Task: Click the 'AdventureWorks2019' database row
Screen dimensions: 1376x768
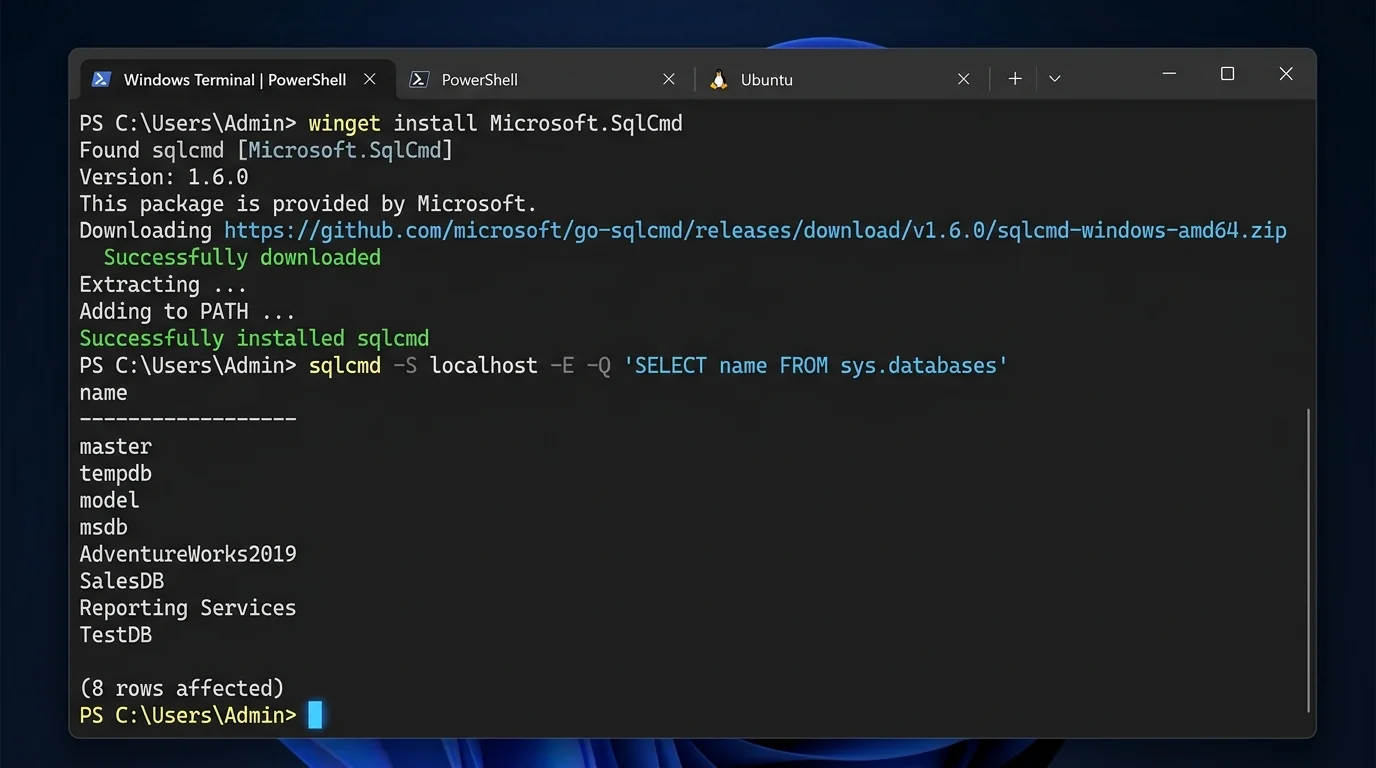Action: point(188,554)
